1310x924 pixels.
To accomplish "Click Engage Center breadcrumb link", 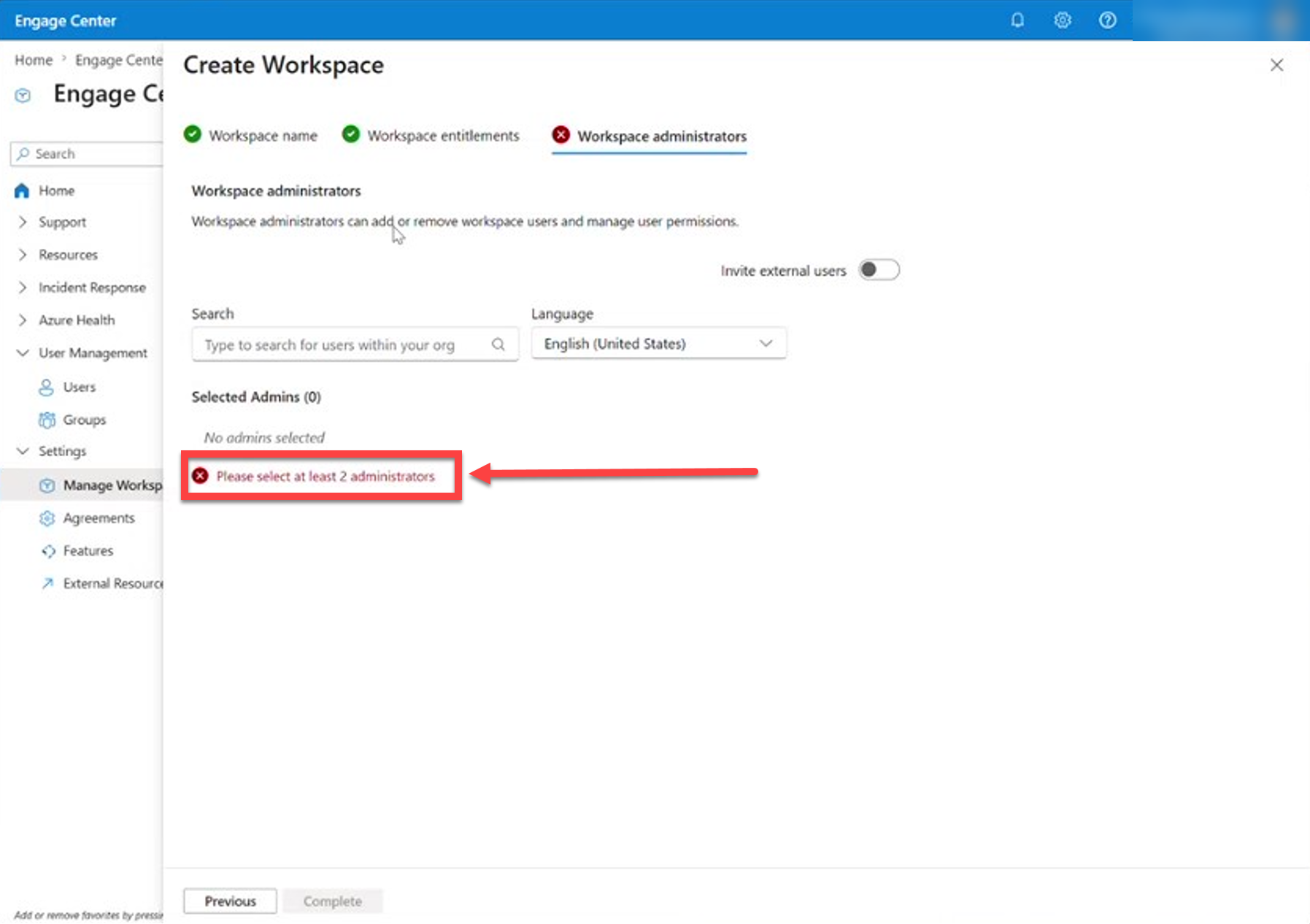I will click(x=119, y=60).
